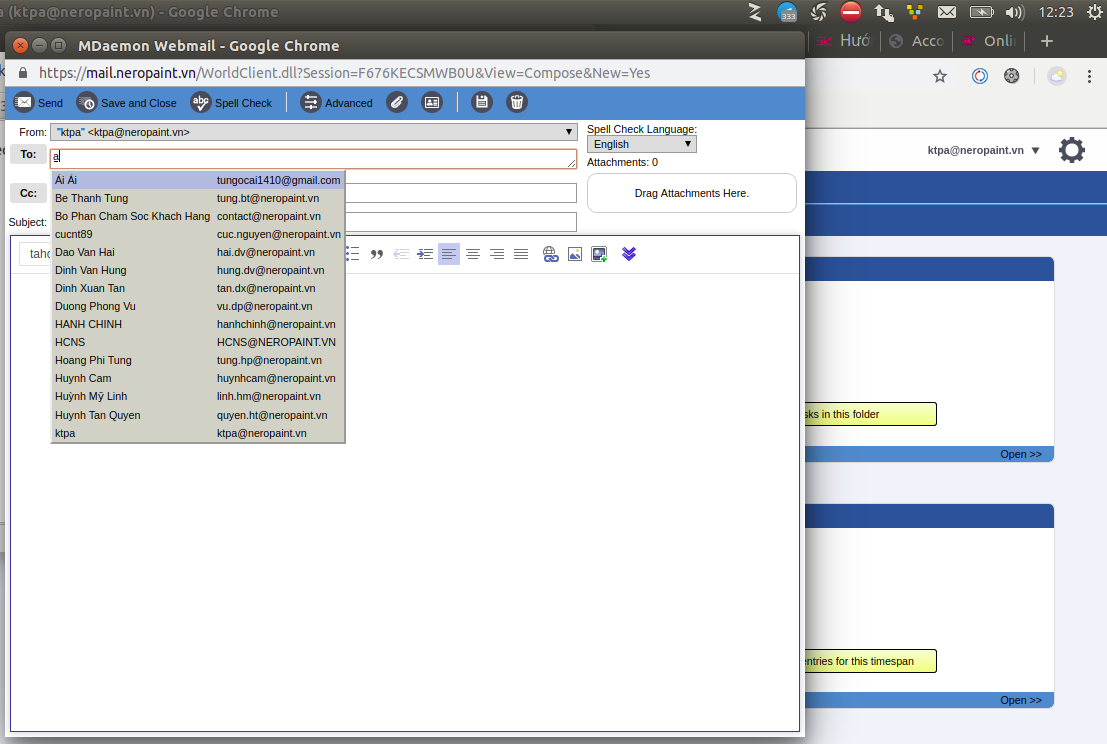Save the draft using the disk icon
The width and height of the screenshot is (1107, 744).
coord(482,102)
